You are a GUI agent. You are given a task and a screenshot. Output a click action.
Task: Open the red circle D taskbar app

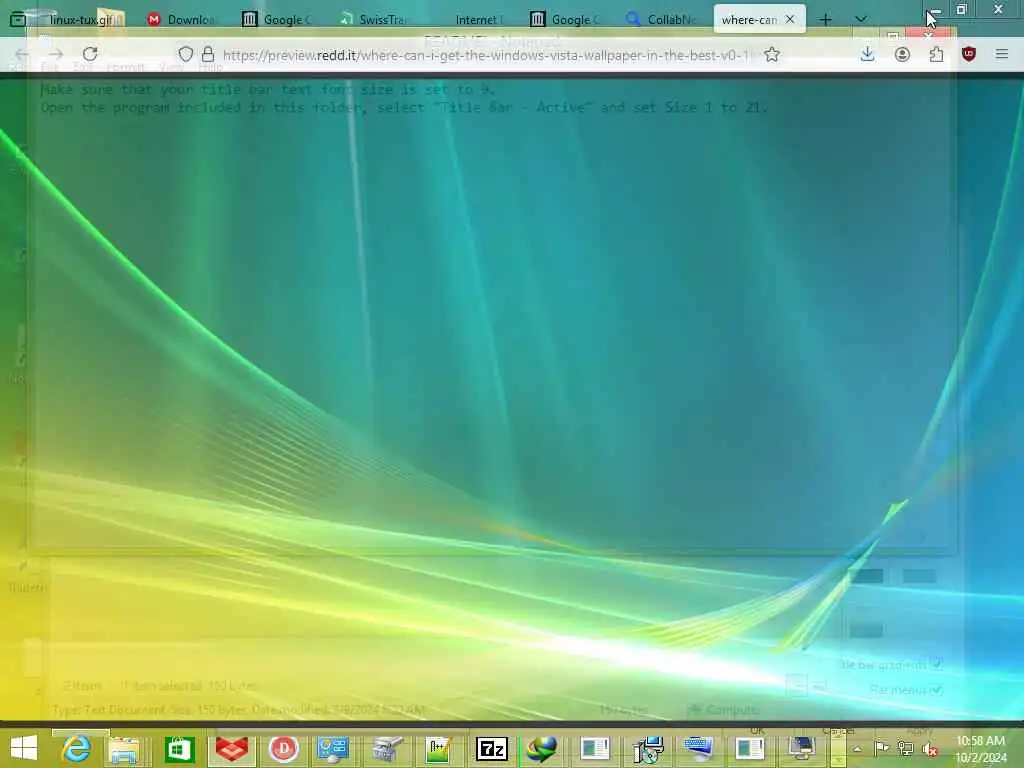pyautogui.click(x=283, y=748)
